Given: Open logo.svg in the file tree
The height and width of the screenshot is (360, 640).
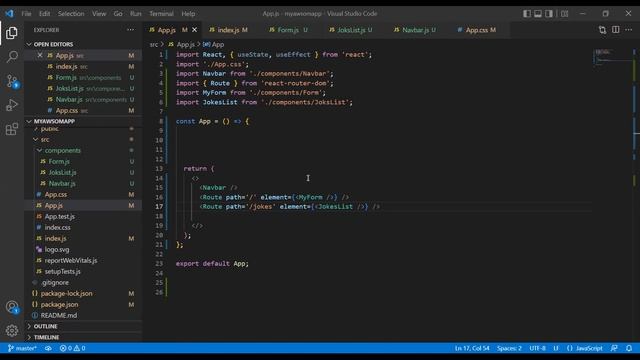Looking at the screenshot, I should tap(57, 250).
